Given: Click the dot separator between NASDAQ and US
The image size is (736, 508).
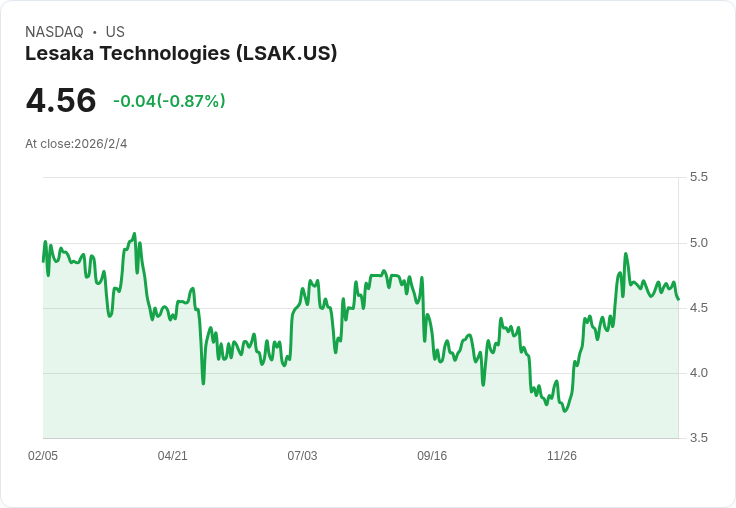Looking at the screenshot, I should [95, 32].
